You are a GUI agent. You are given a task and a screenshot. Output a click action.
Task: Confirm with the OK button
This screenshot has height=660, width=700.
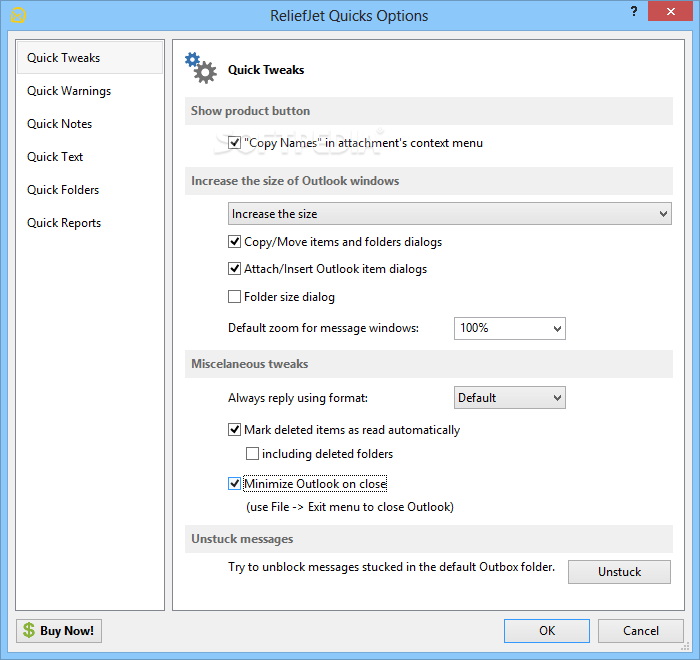click(547, 631)
